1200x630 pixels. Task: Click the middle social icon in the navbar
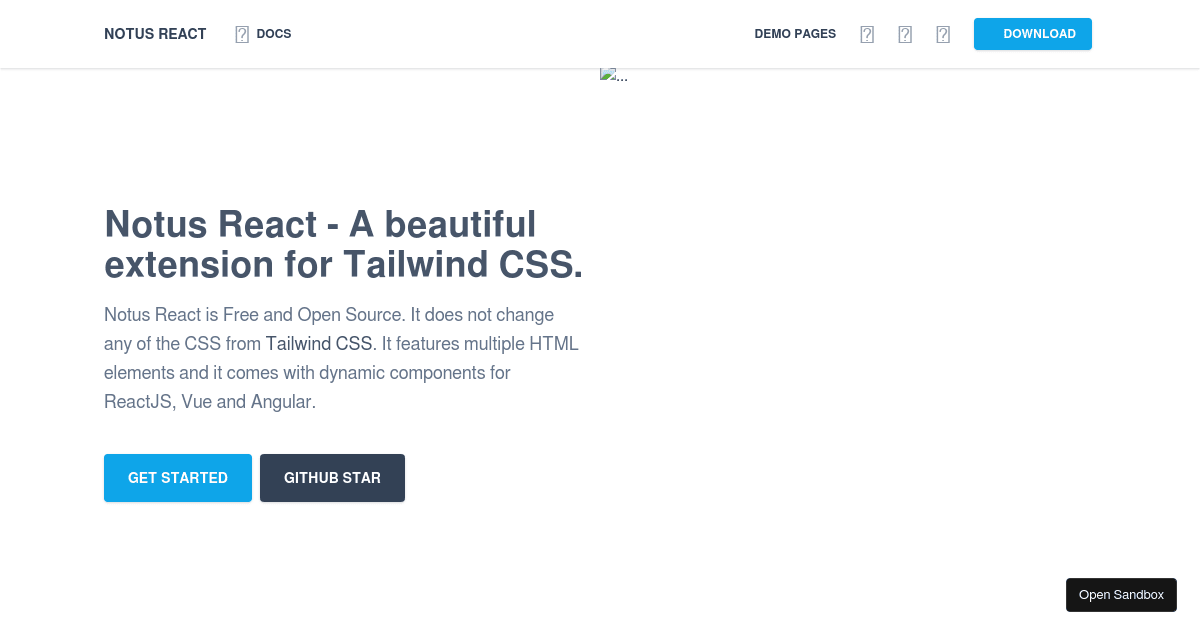[905, 34]
